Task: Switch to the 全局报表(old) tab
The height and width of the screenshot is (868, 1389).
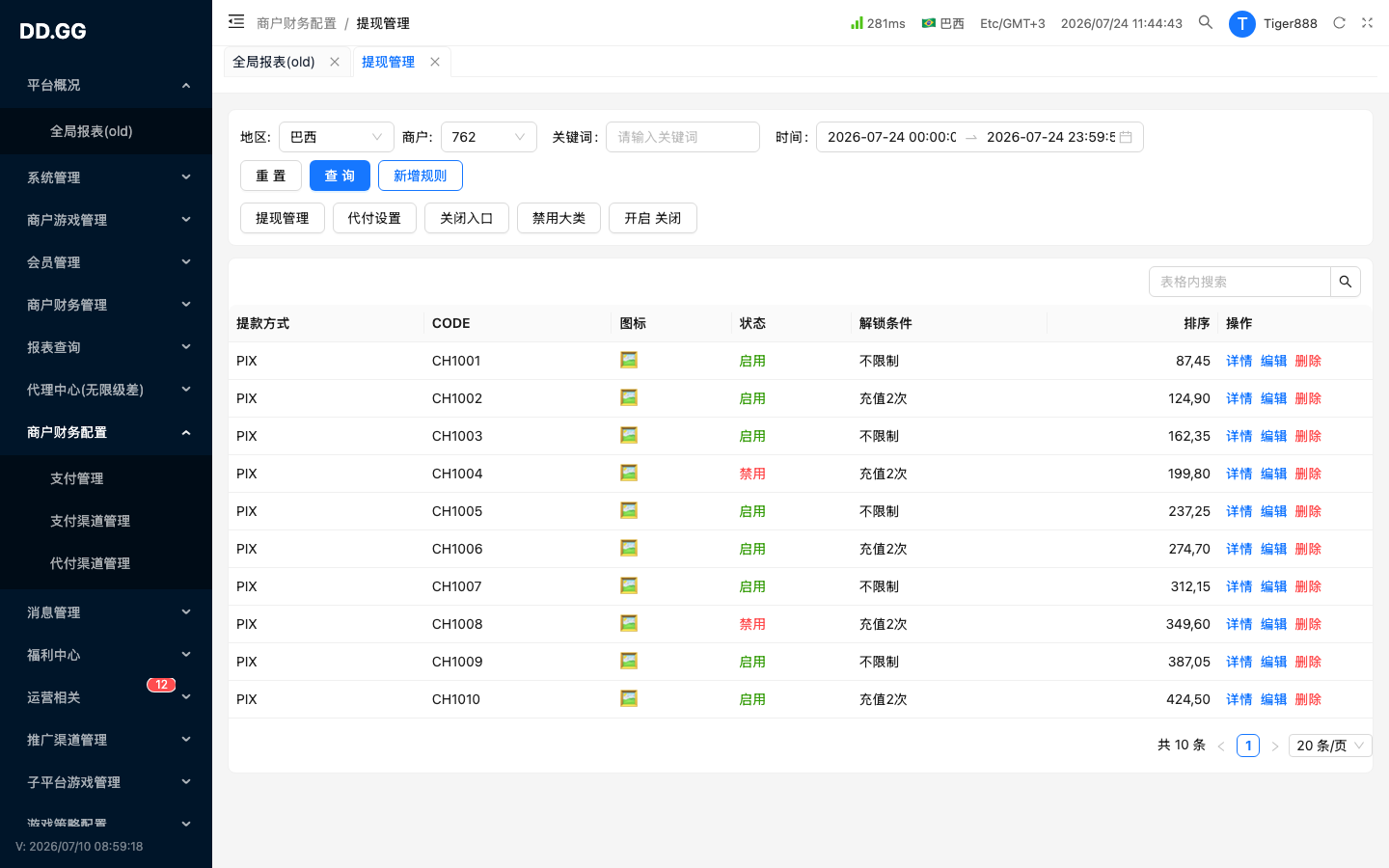Action: 274,62
